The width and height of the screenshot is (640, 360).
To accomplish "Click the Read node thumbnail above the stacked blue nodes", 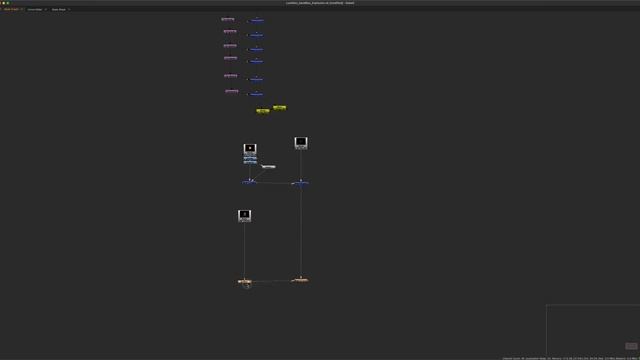I will point(250,148).
